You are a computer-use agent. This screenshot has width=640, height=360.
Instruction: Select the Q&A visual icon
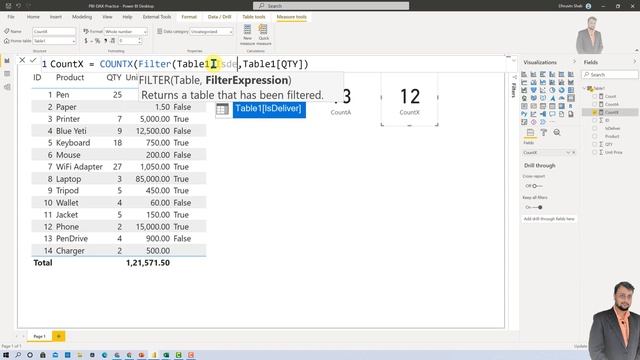(552, 114)
